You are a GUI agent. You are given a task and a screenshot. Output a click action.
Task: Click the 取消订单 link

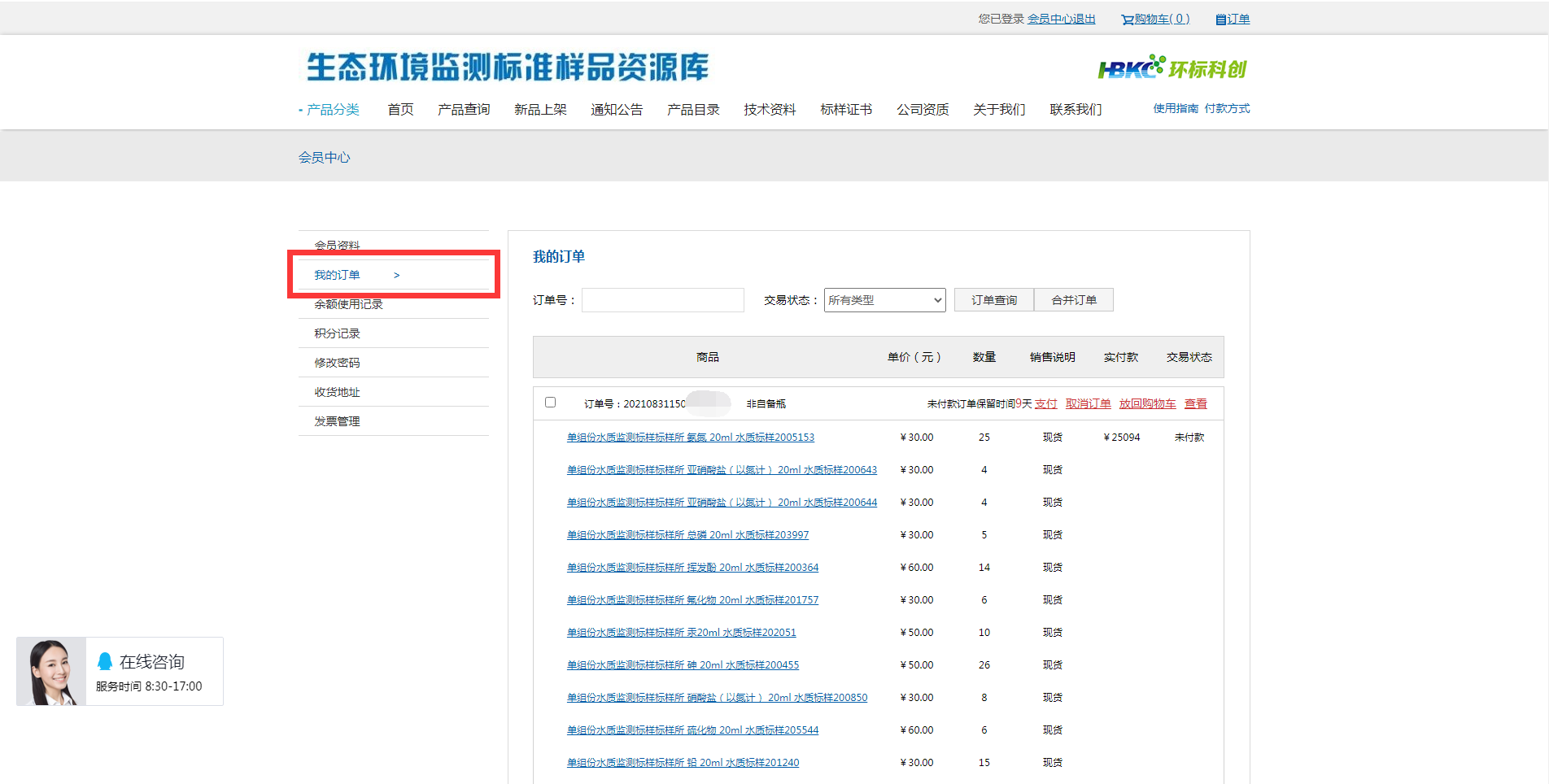(1088, 404)
